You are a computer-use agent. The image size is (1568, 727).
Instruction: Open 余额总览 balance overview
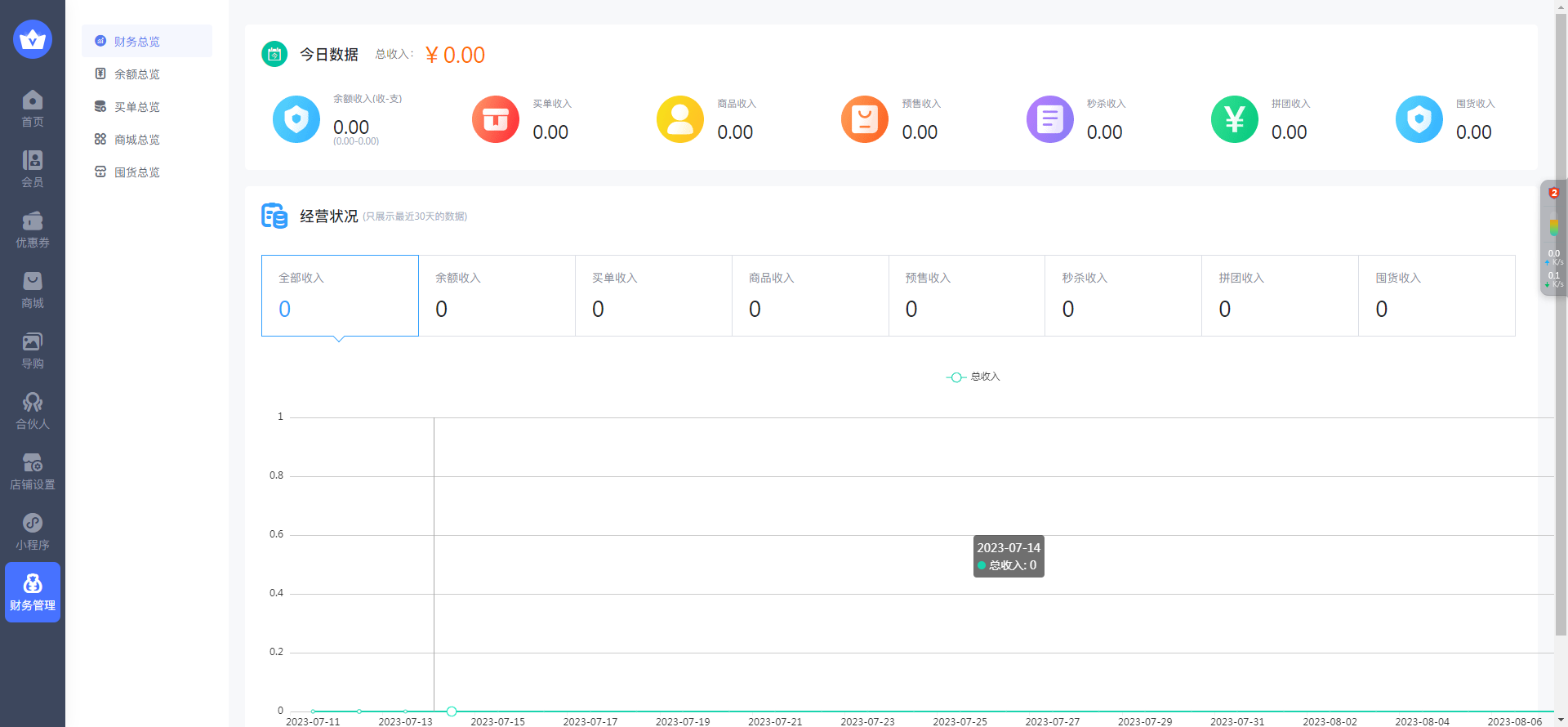pyautogui.click(x=137, y=74)
